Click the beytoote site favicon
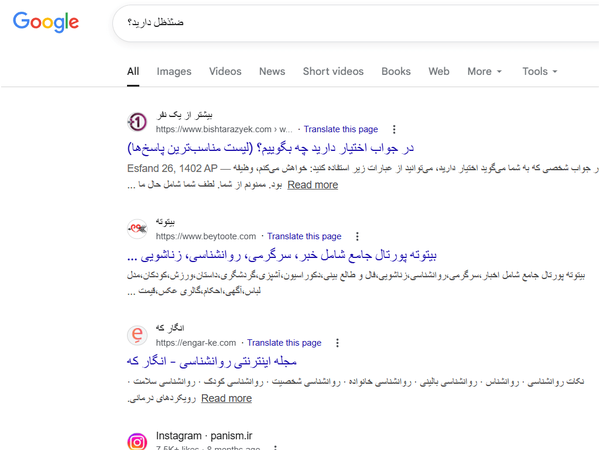Screen dimensions: 600x451 point(137,229)
